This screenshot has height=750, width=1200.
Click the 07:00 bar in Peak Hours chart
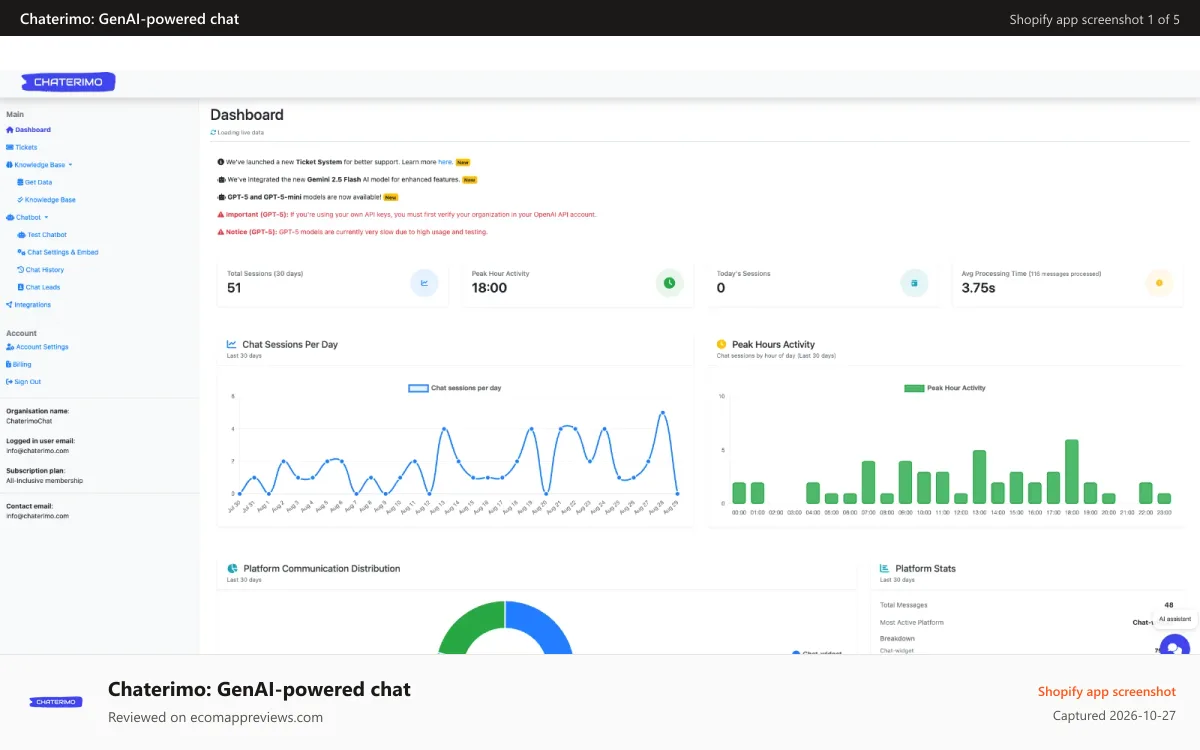[868, 482]
